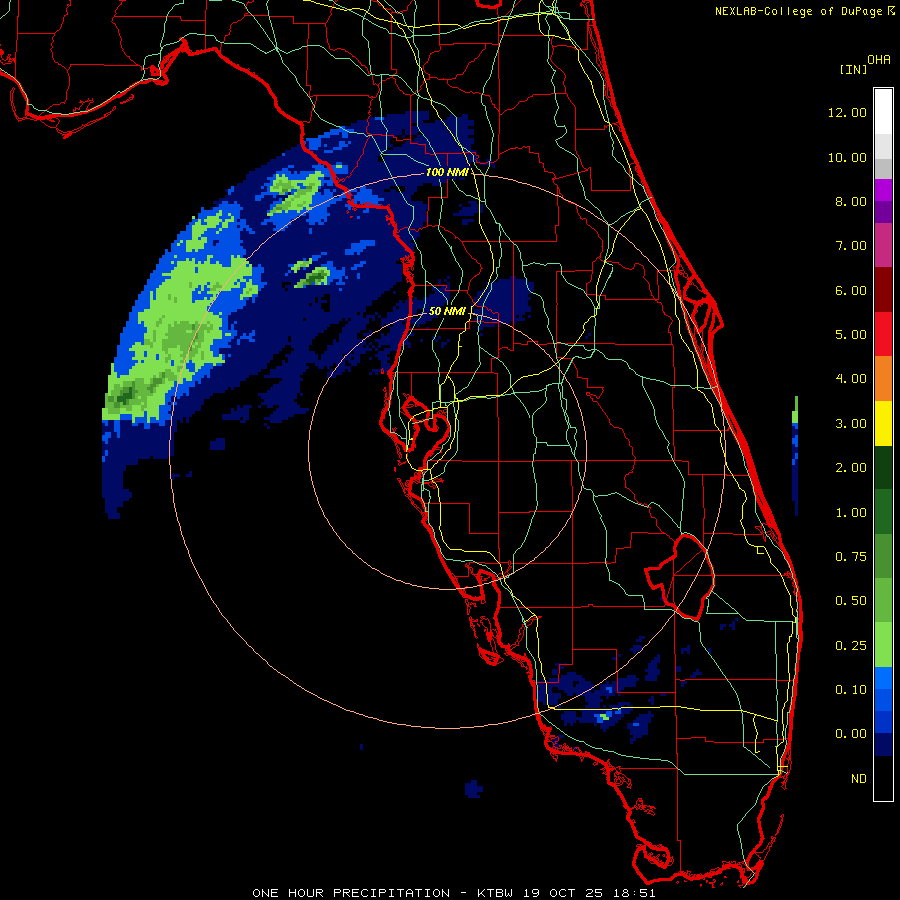Click the [IN] units label
The image size is (900, 900).
pos(853,69)
